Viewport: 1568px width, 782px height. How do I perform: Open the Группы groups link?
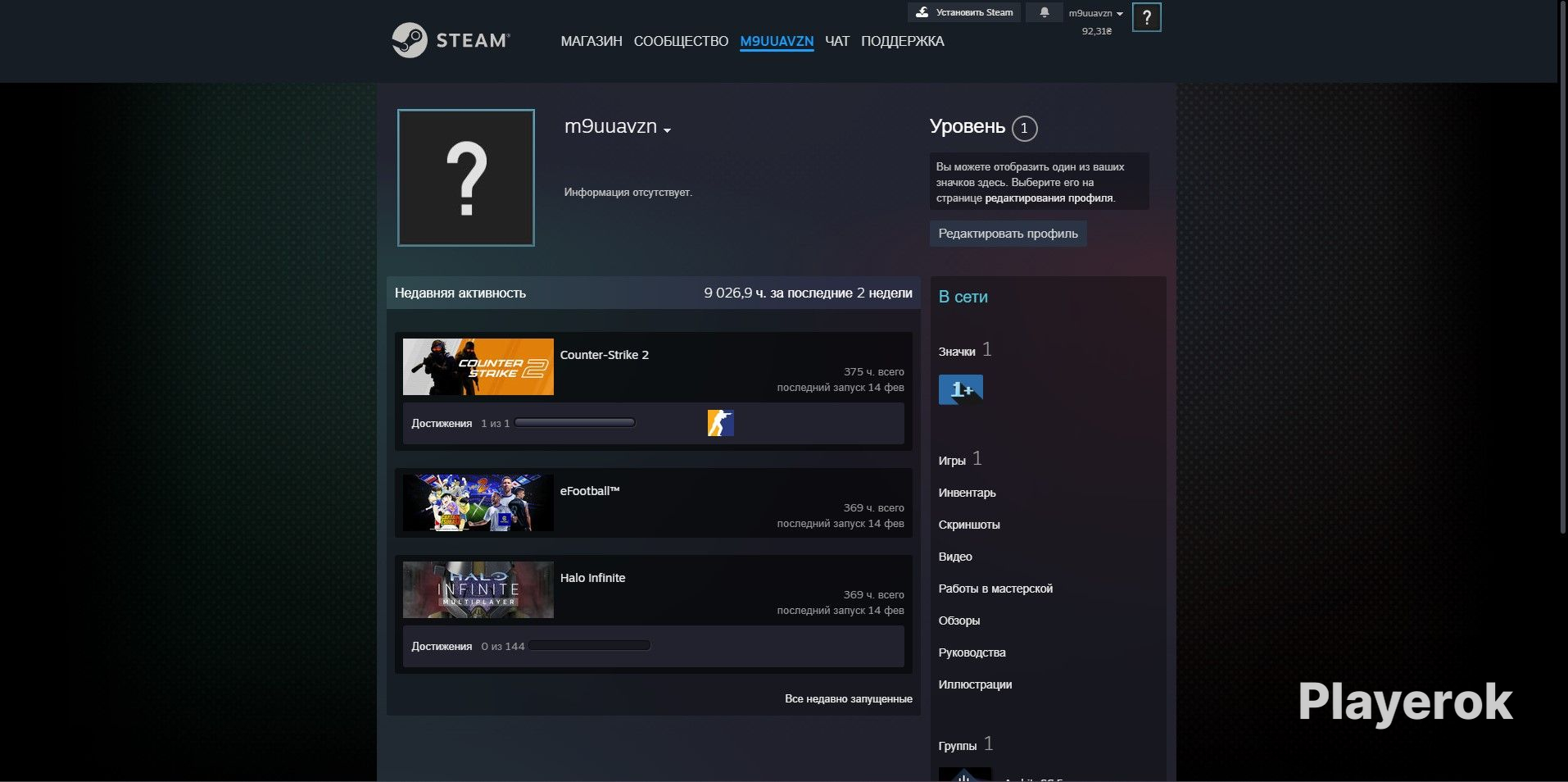pyautogui.click(x=958, y=746)
